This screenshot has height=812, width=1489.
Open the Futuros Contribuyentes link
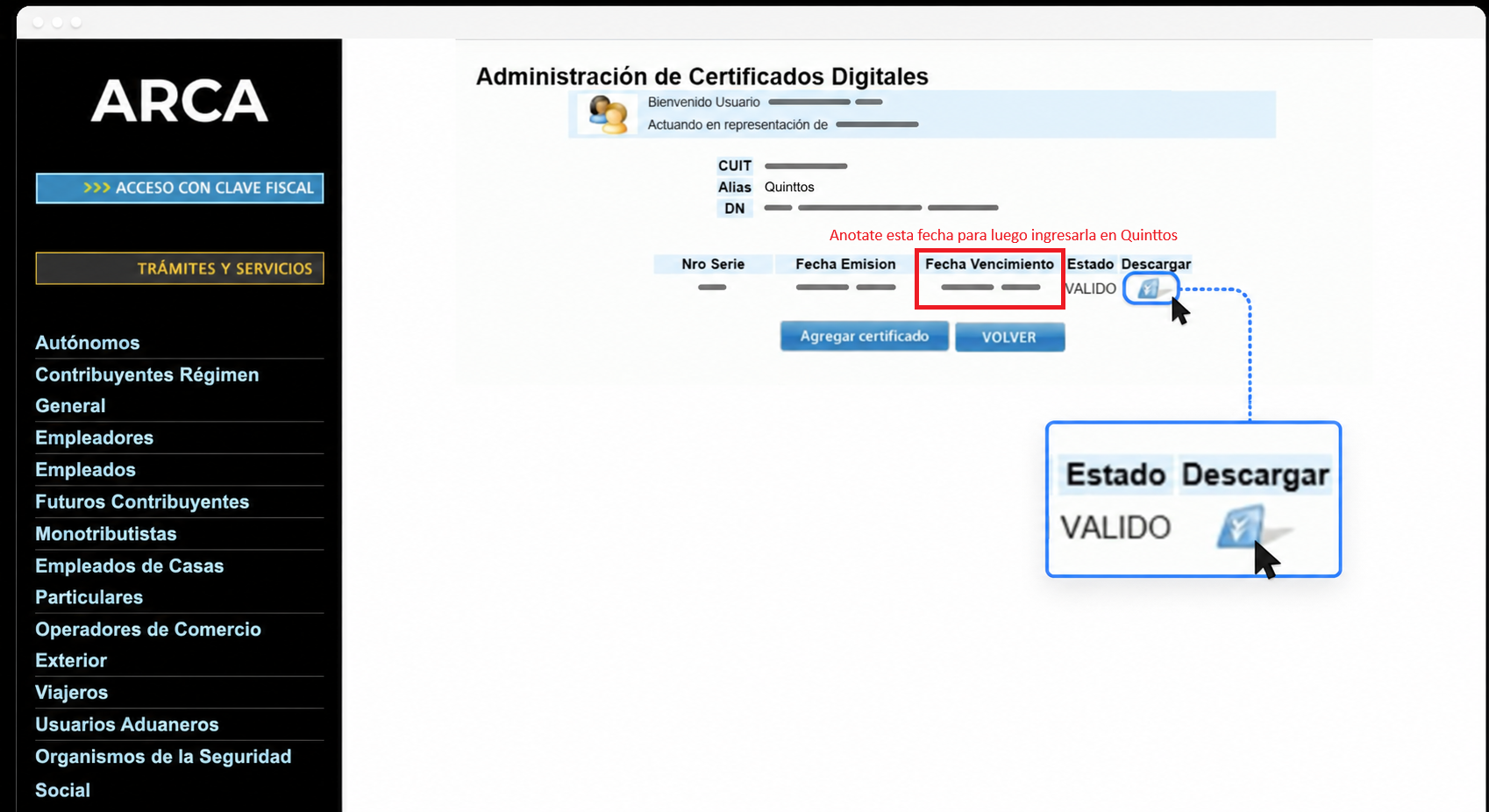pyautogui.click(x=142, y=502)
